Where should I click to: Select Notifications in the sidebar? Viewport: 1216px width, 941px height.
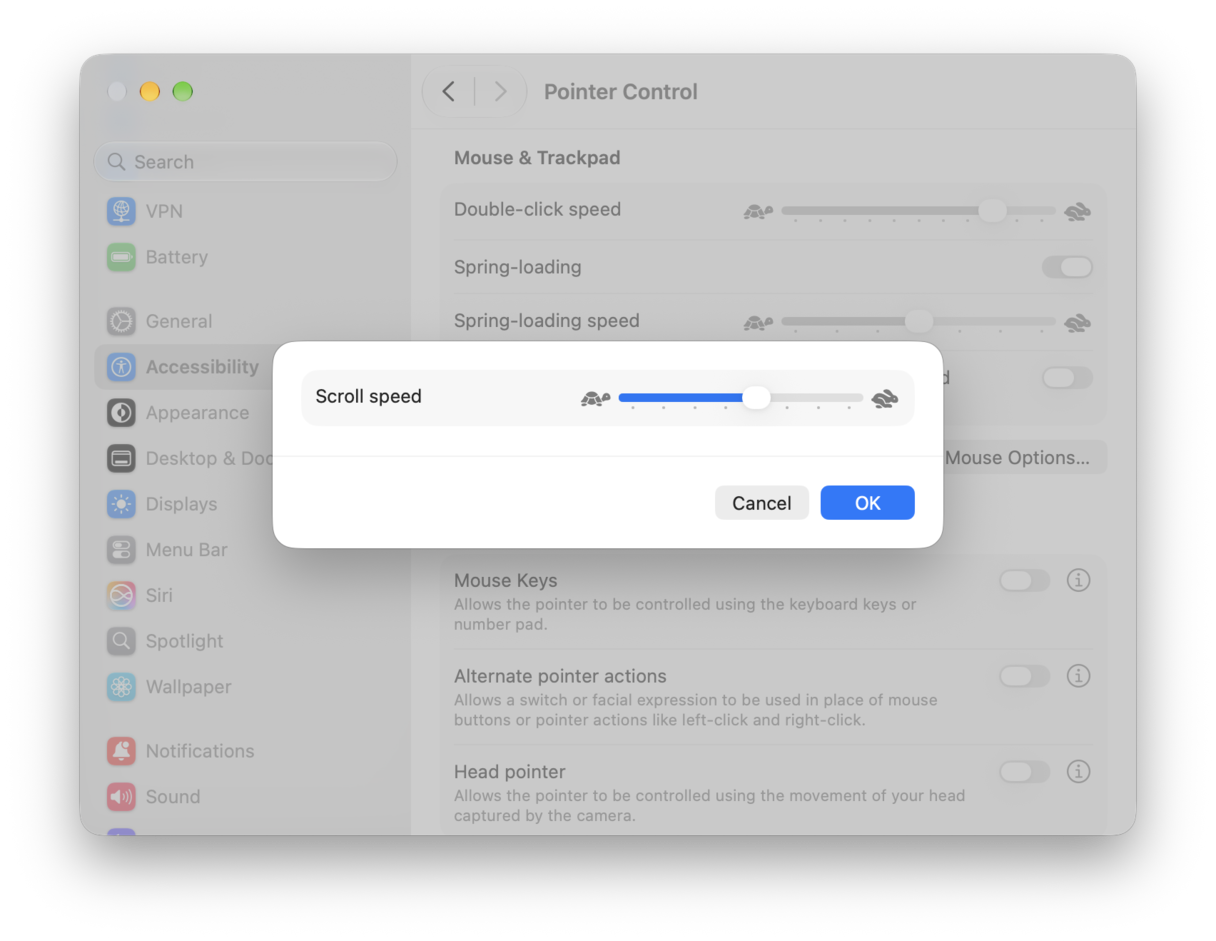tap(245, 751)
